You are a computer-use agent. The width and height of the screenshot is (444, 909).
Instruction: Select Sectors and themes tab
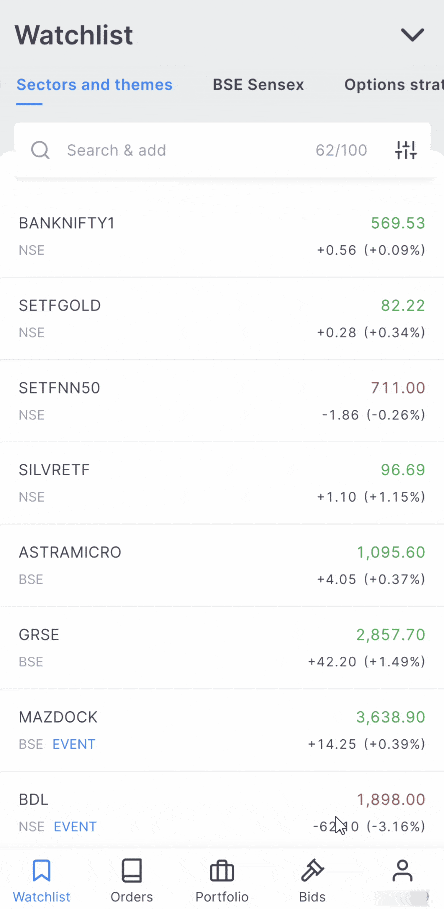point(94,85)
